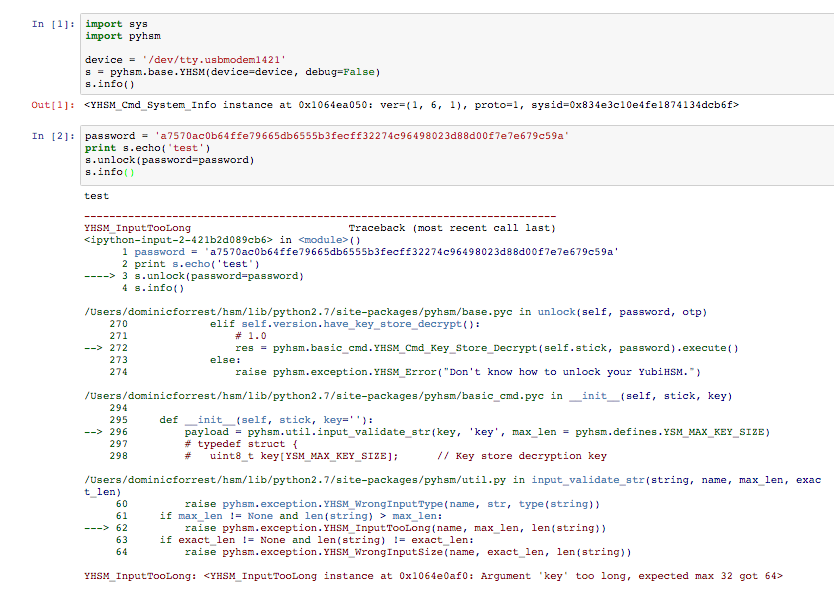Click line 270 'elif self.version' text
The image size is (834, 598).
coord(345,324)
